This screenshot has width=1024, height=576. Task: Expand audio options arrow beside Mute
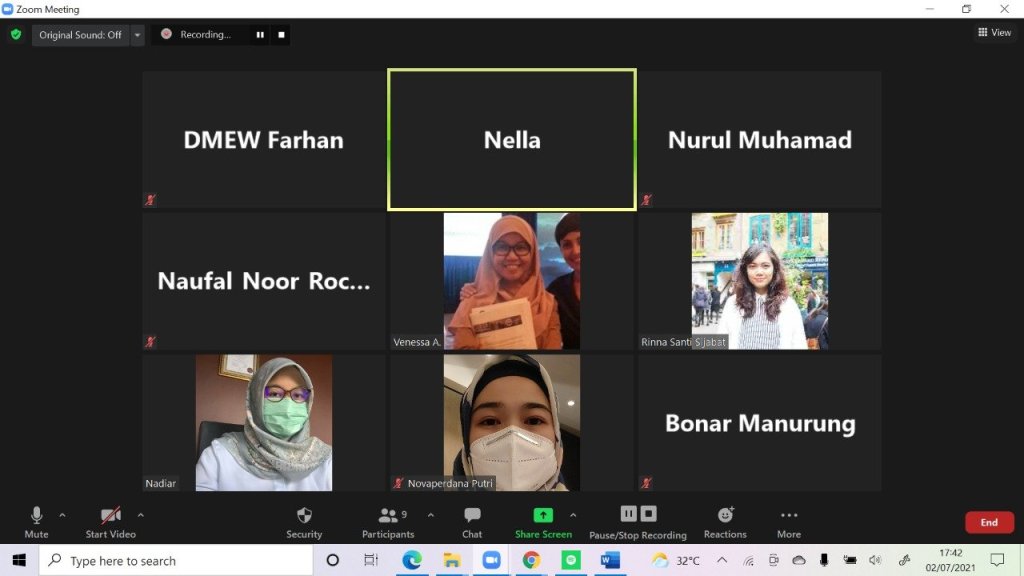pyautogui.click(x=62, y=515)
